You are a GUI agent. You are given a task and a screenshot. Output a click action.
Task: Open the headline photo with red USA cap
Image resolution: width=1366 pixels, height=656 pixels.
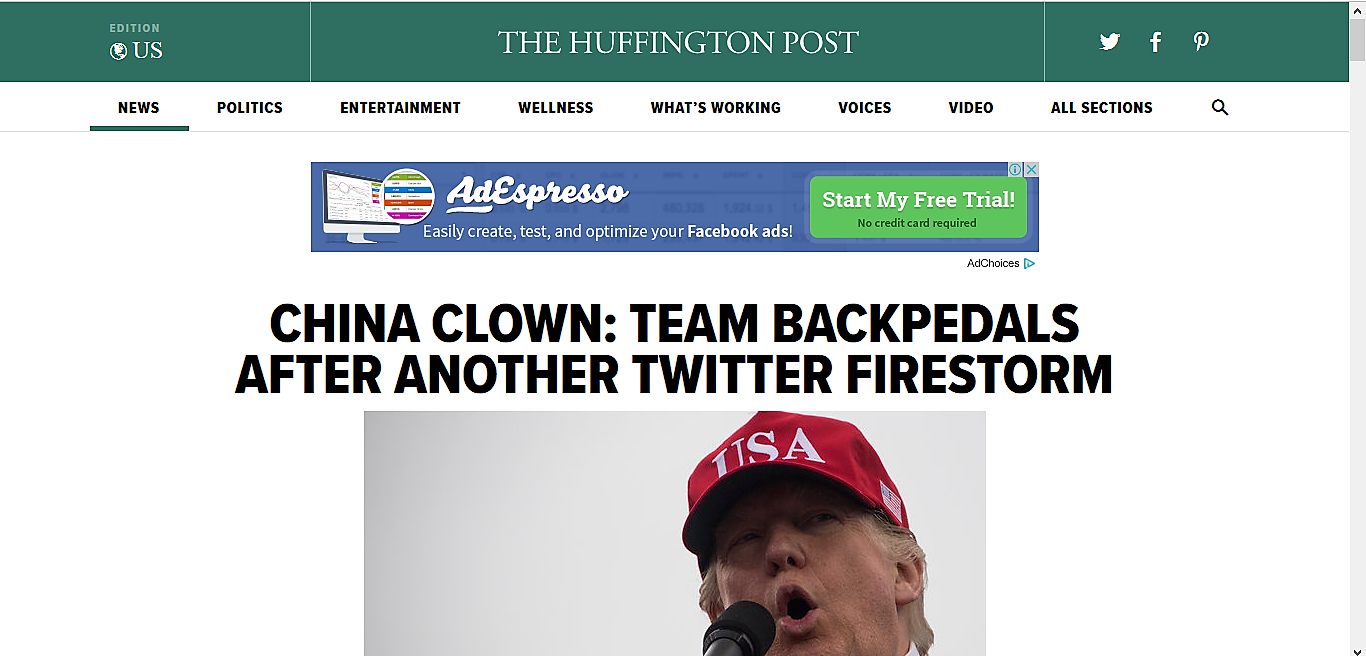tap(675, 533)
